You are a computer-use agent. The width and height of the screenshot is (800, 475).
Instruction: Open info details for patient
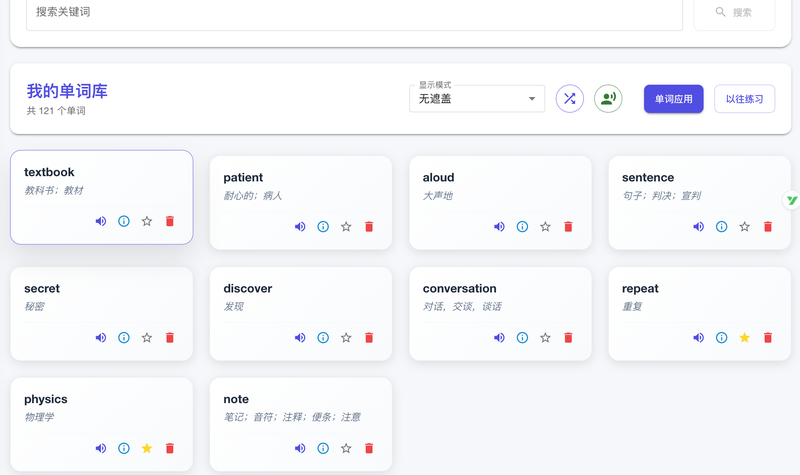click(x=323, y=227)
